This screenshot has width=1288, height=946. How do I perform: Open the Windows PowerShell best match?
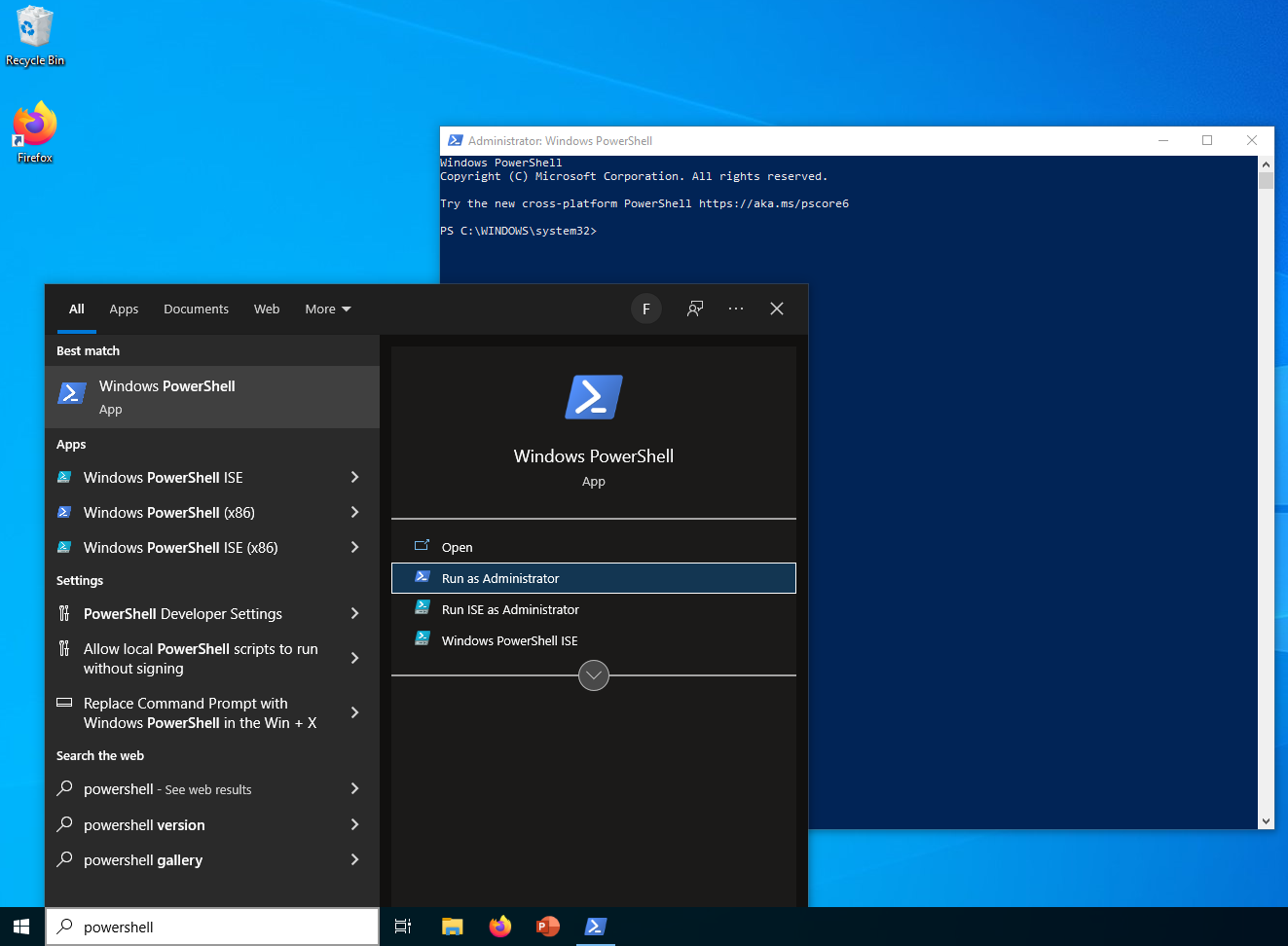pos(212,397)
